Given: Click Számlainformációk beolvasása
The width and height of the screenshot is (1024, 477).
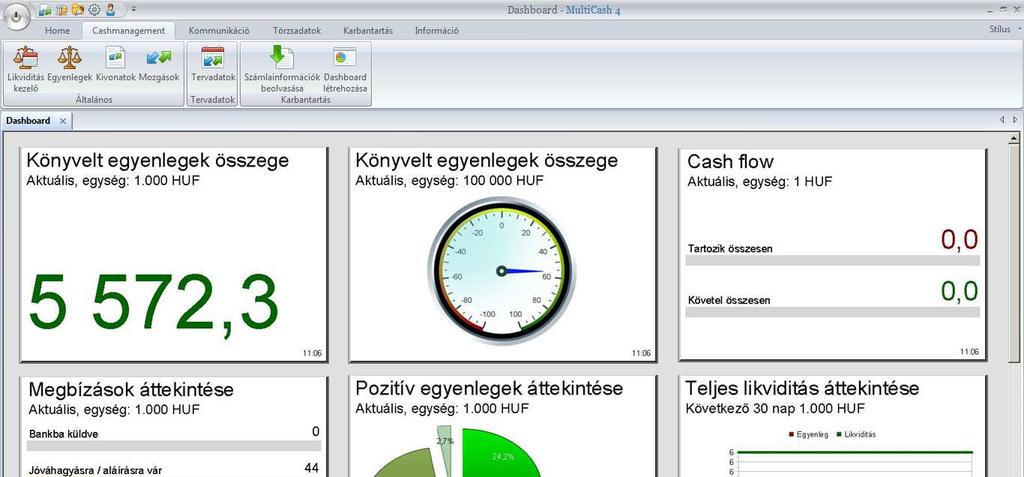Looking at the screenshot, I should point(282,69).
